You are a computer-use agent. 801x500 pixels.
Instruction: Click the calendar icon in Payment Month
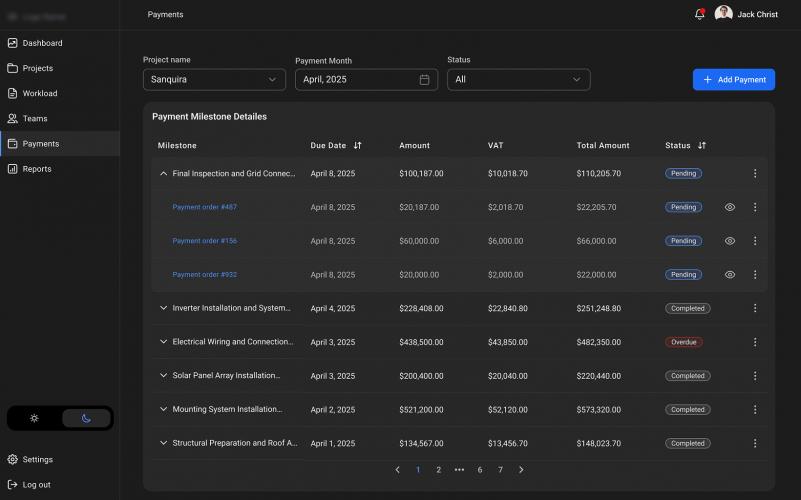click(x=424, y=80)
